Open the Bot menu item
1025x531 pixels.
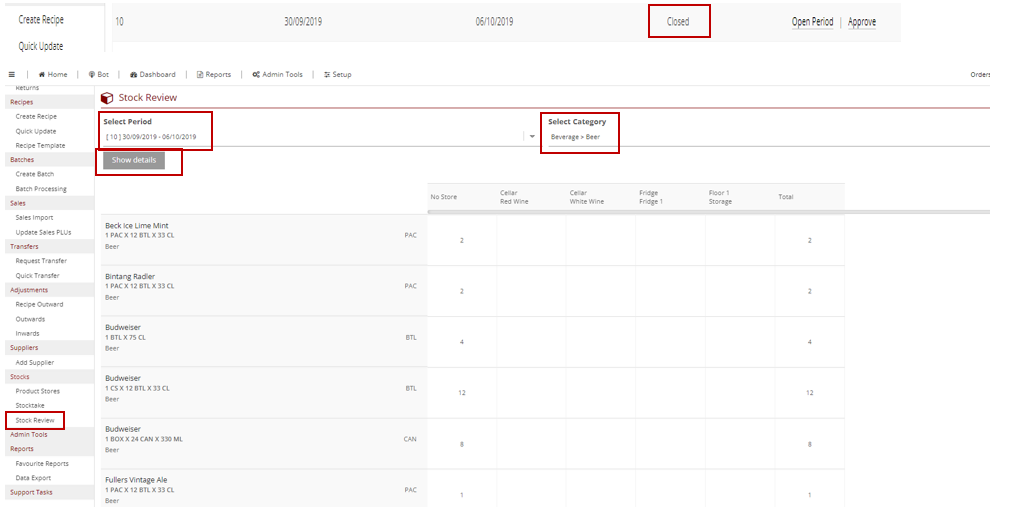[x=99, y=74]
